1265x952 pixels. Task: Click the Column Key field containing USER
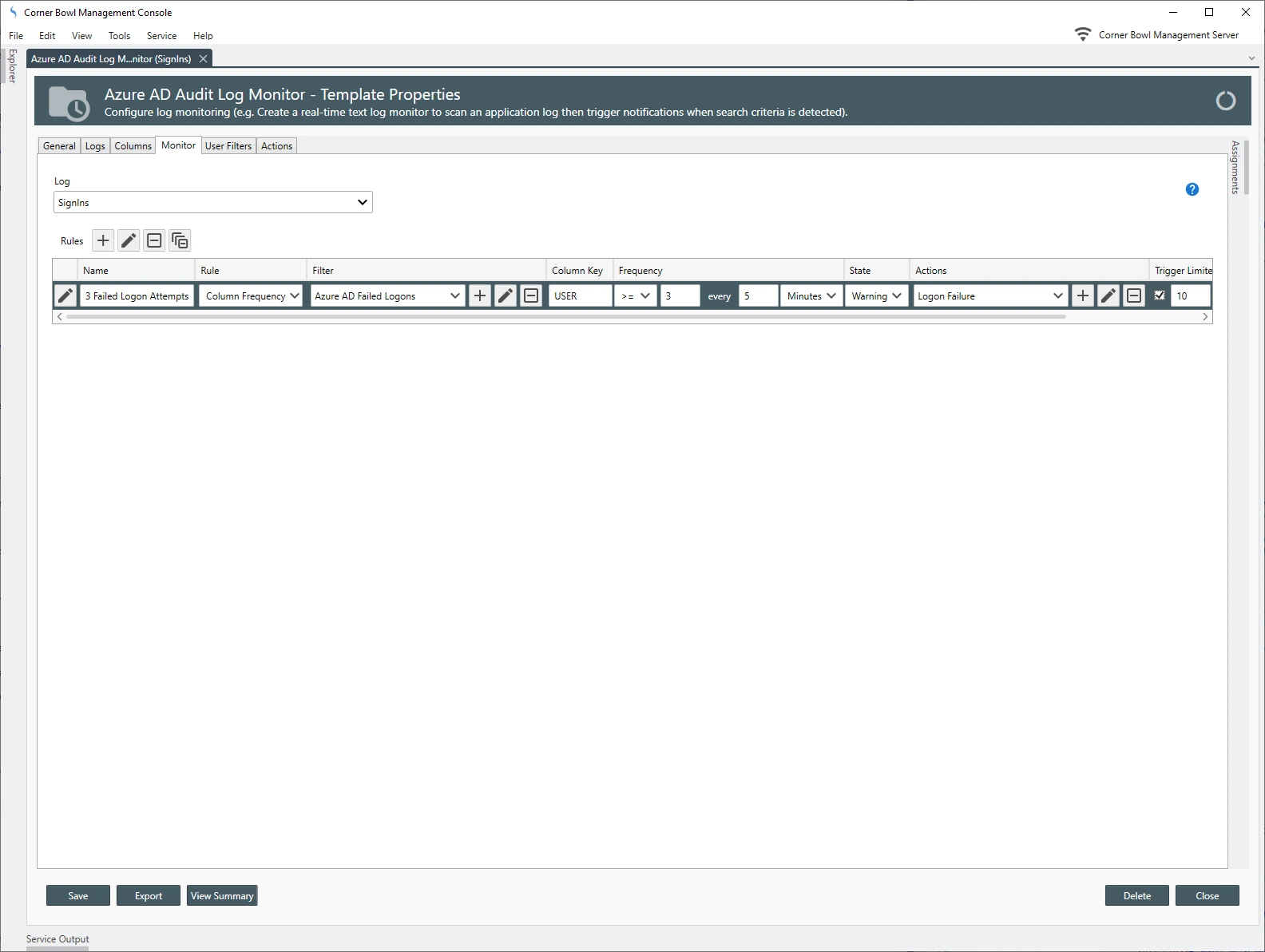(580, 296)
